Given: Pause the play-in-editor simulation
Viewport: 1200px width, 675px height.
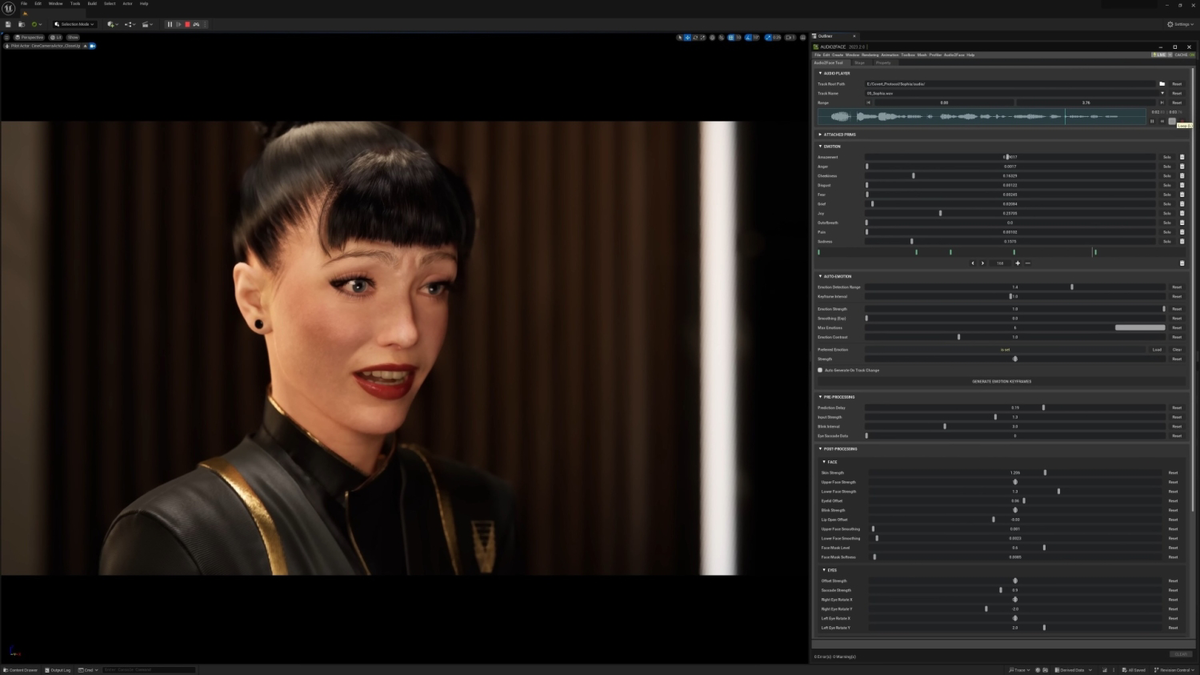Looking at the screenshot, I should coord(170,24).
